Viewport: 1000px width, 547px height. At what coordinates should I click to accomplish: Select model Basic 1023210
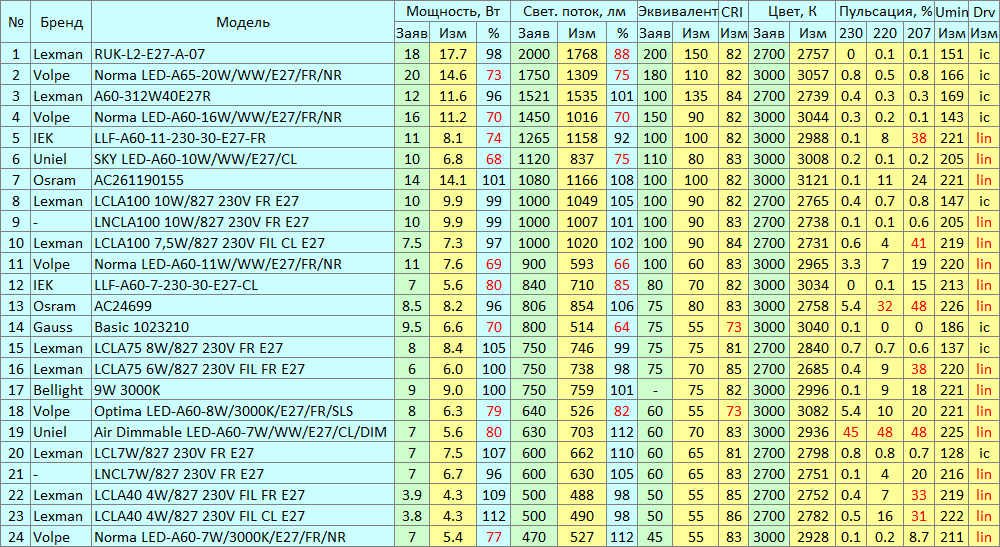pos(242,328)
